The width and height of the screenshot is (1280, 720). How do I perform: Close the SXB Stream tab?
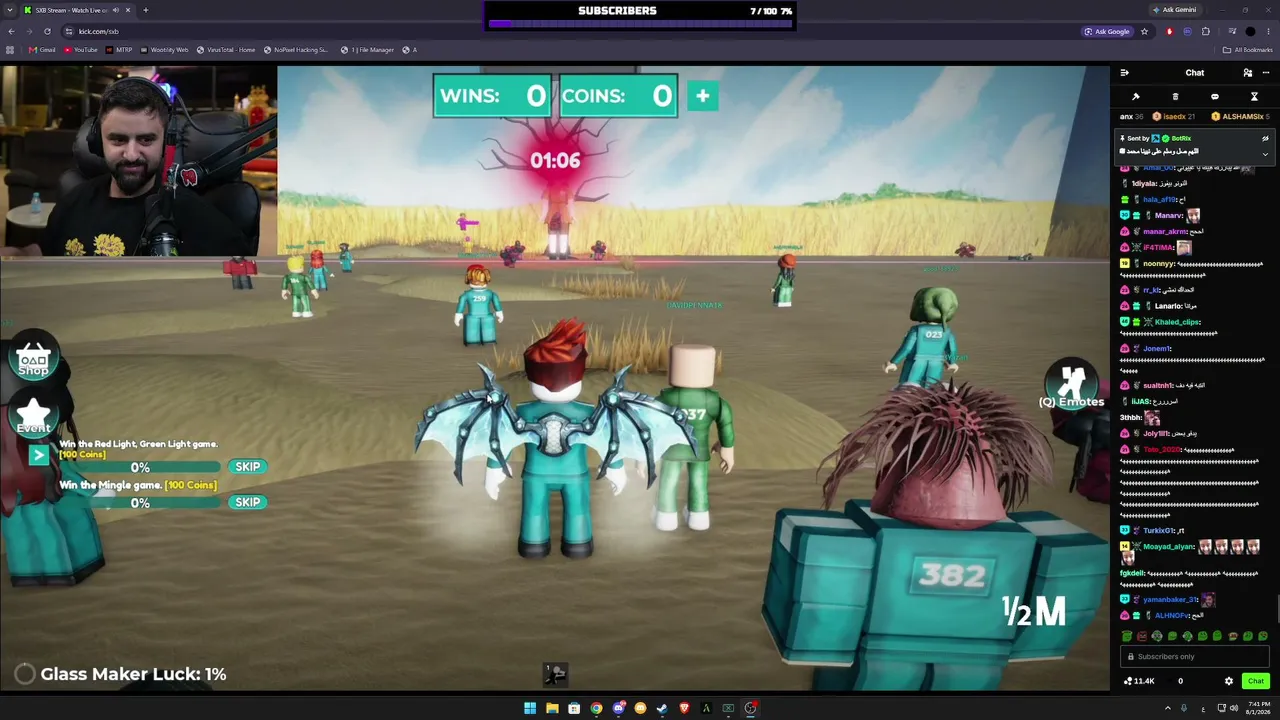(127, 10)
